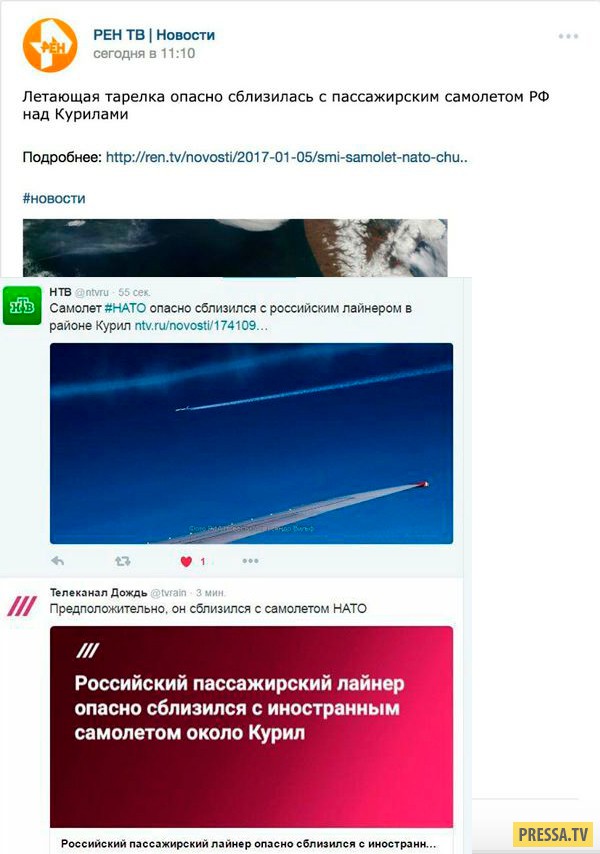600x854 pixels.
Task: Reply to the NTV tweet
Action: [58, 561]
